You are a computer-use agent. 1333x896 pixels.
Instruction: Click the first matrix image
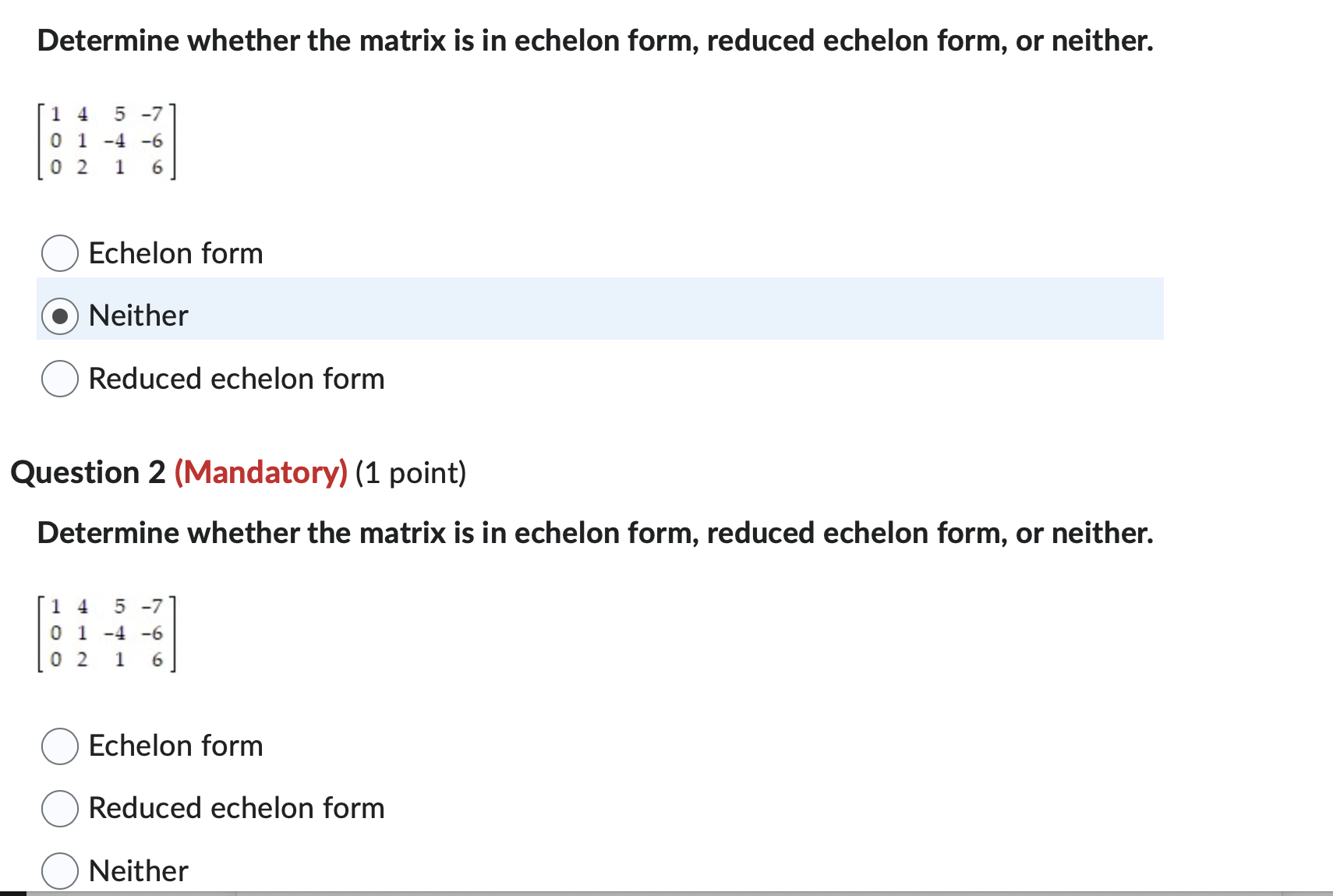pos(107,141)
